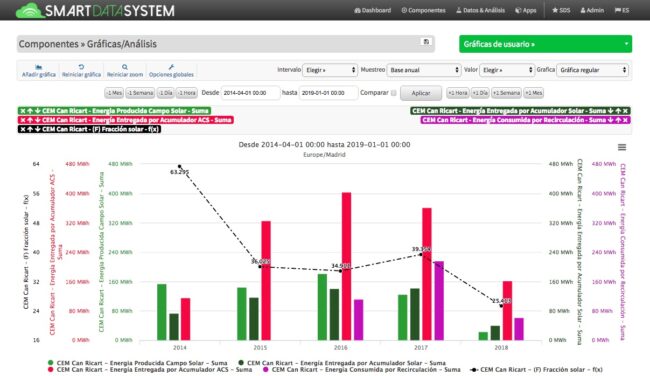This screenshot has width=650, height=376.
Task: Open Opciones globales wrench icon
Action: tap(171, 67)
